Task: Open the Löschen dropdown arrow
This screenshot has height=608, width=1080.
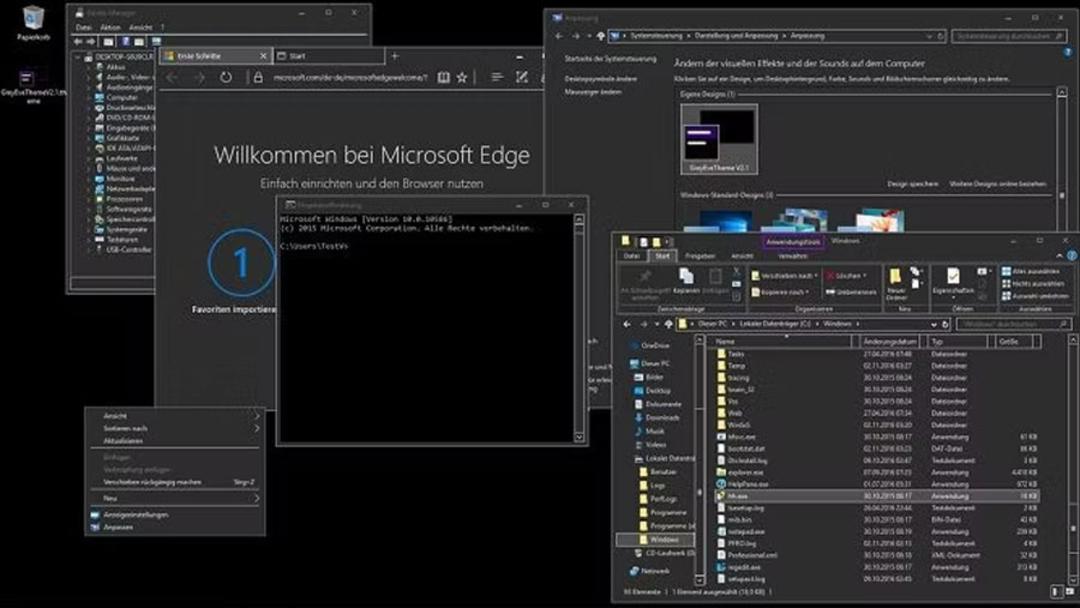Action: tap(864, 275)
